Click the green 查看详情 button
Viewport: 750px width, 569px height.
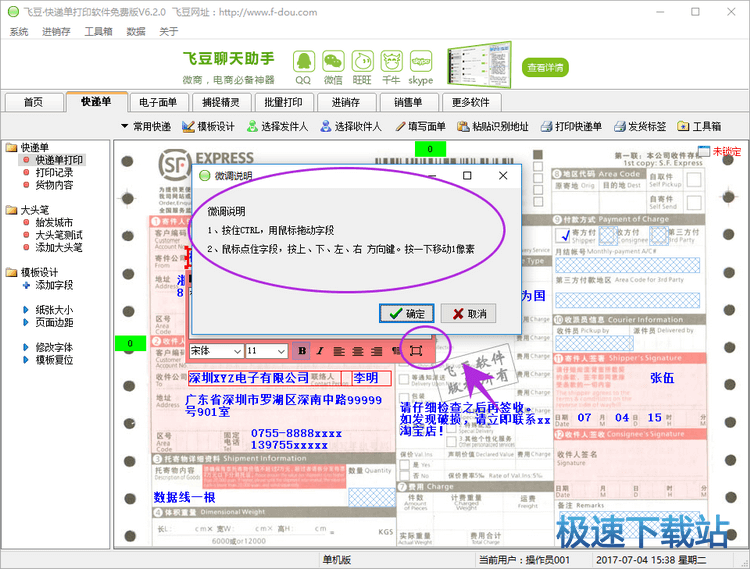pyautogui.click(x=545, y=67)
